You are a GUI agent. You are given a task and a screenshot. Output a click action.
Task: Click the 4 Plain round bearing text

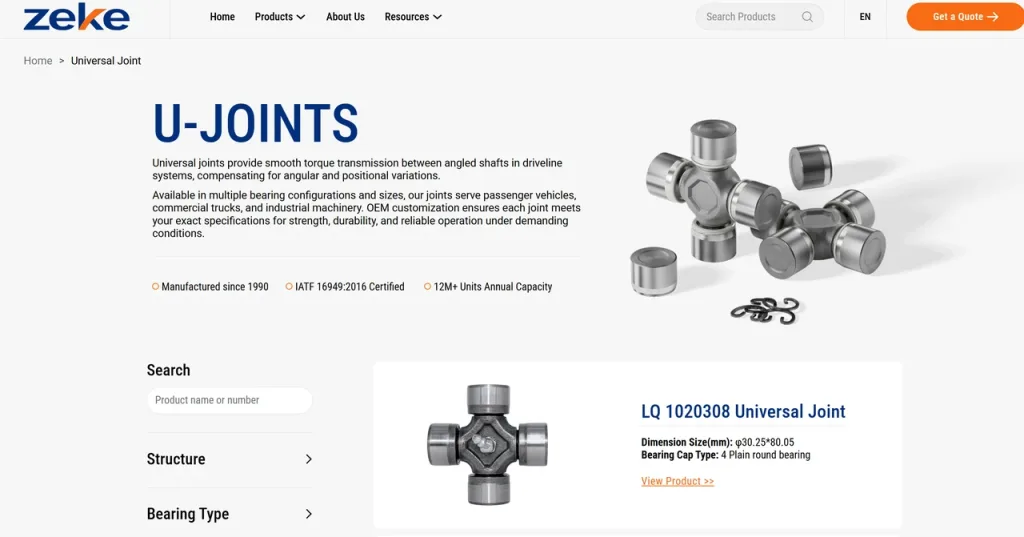[x=765, y=455]
